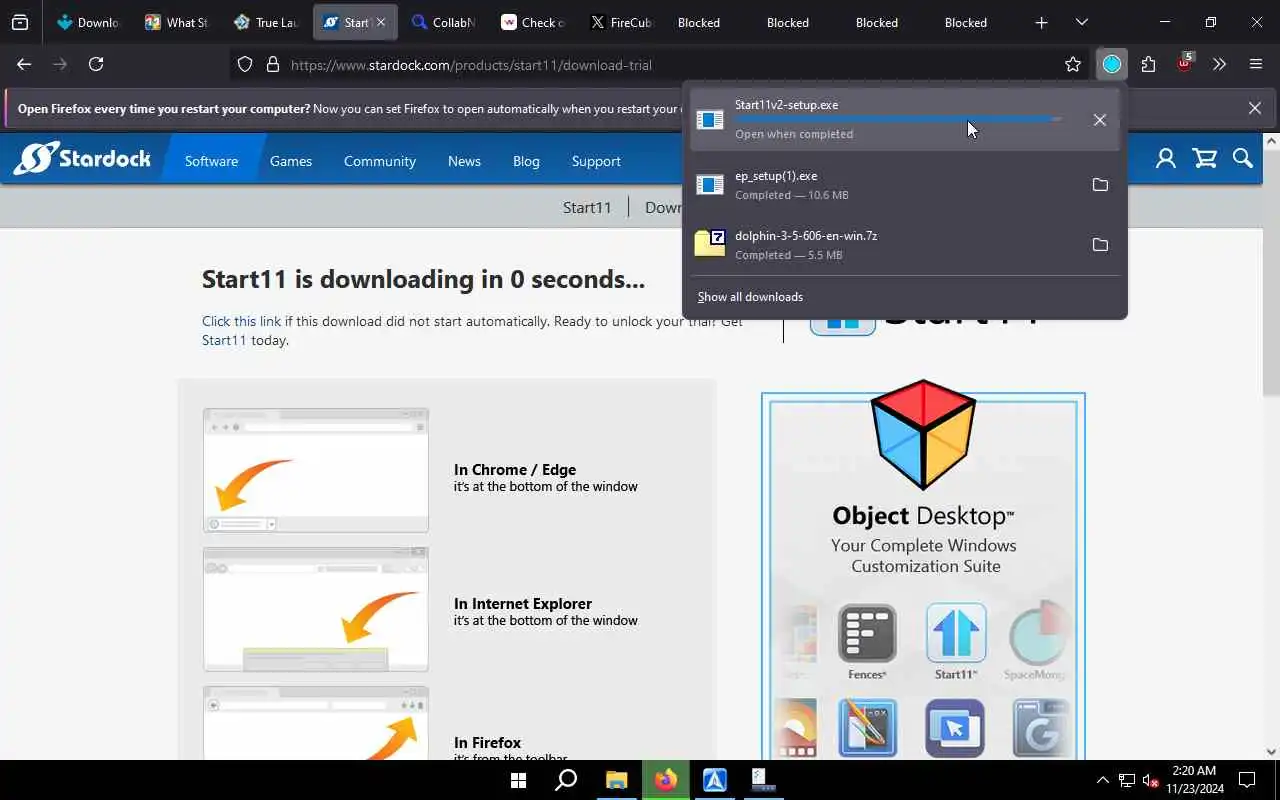The height and width of the screenshot is (800, 1280).
Task: Switch to the 'Downlo' tab
Action: click(89, 22)
